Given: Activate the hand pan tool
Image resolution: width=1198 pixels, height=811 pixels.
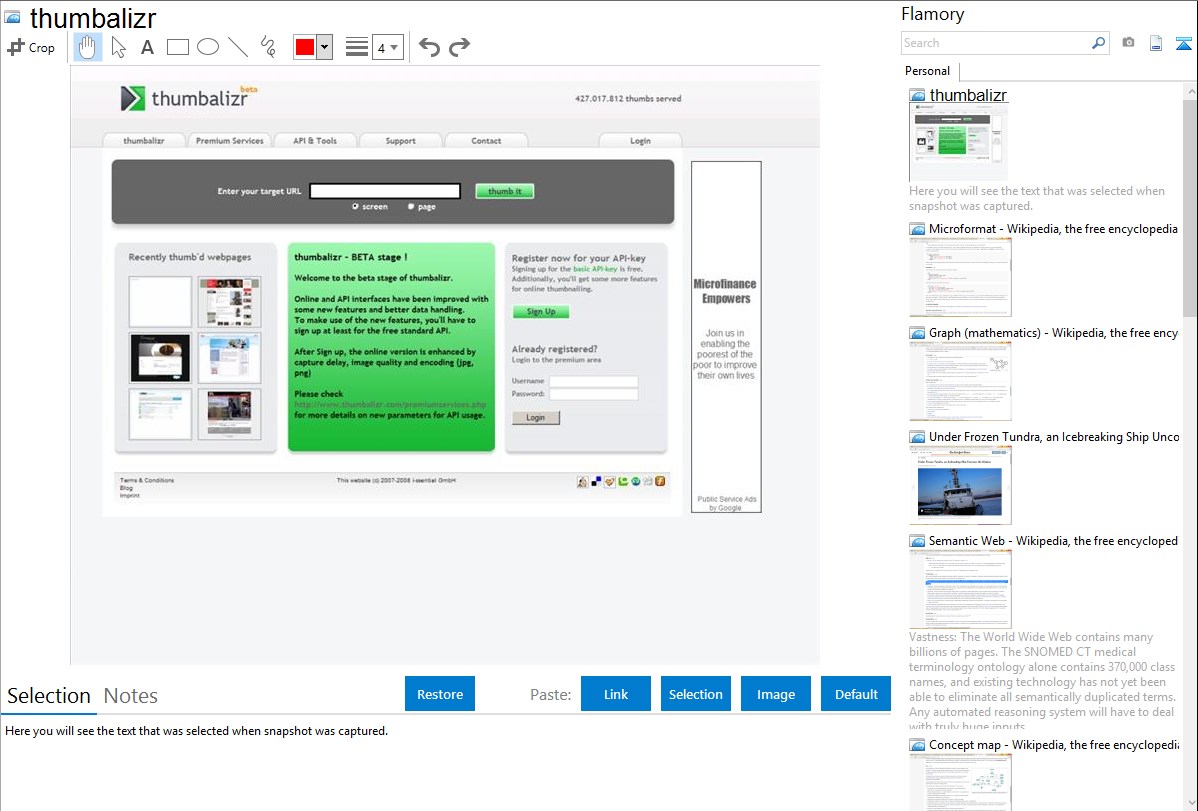Looking at the screenshot, I should click(x=88, y=47).
